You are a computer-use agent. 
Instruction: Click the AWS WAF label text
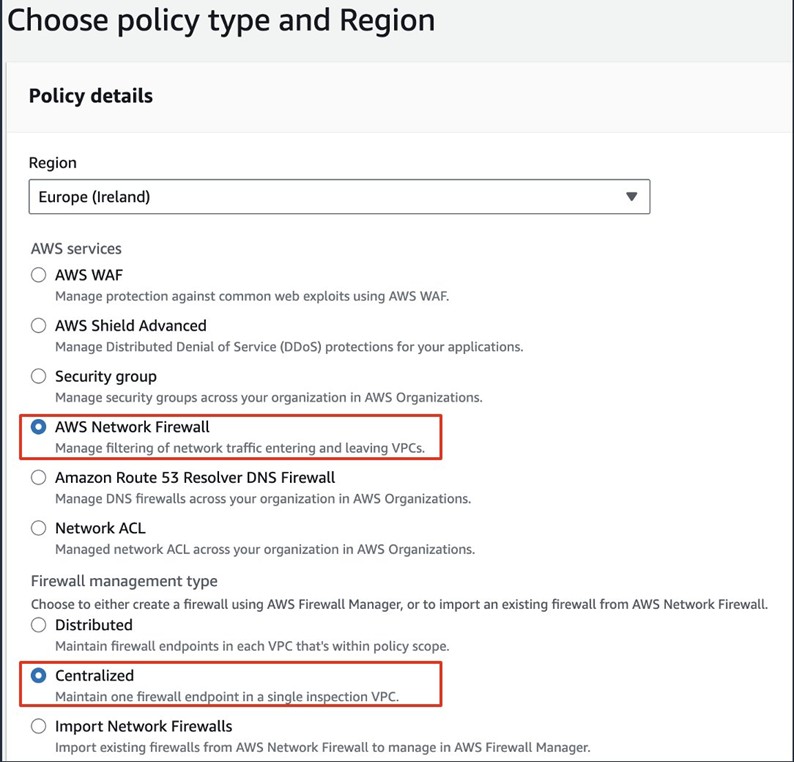(x=89, y=275)
